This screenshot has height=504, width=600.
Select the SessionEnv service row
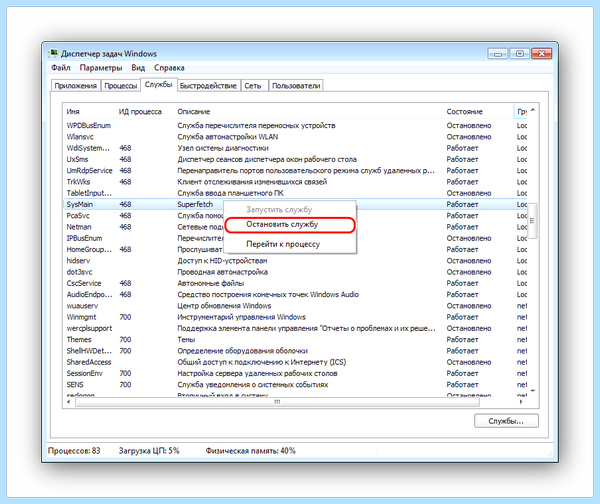pyautogui.click(x=295, y=373)
